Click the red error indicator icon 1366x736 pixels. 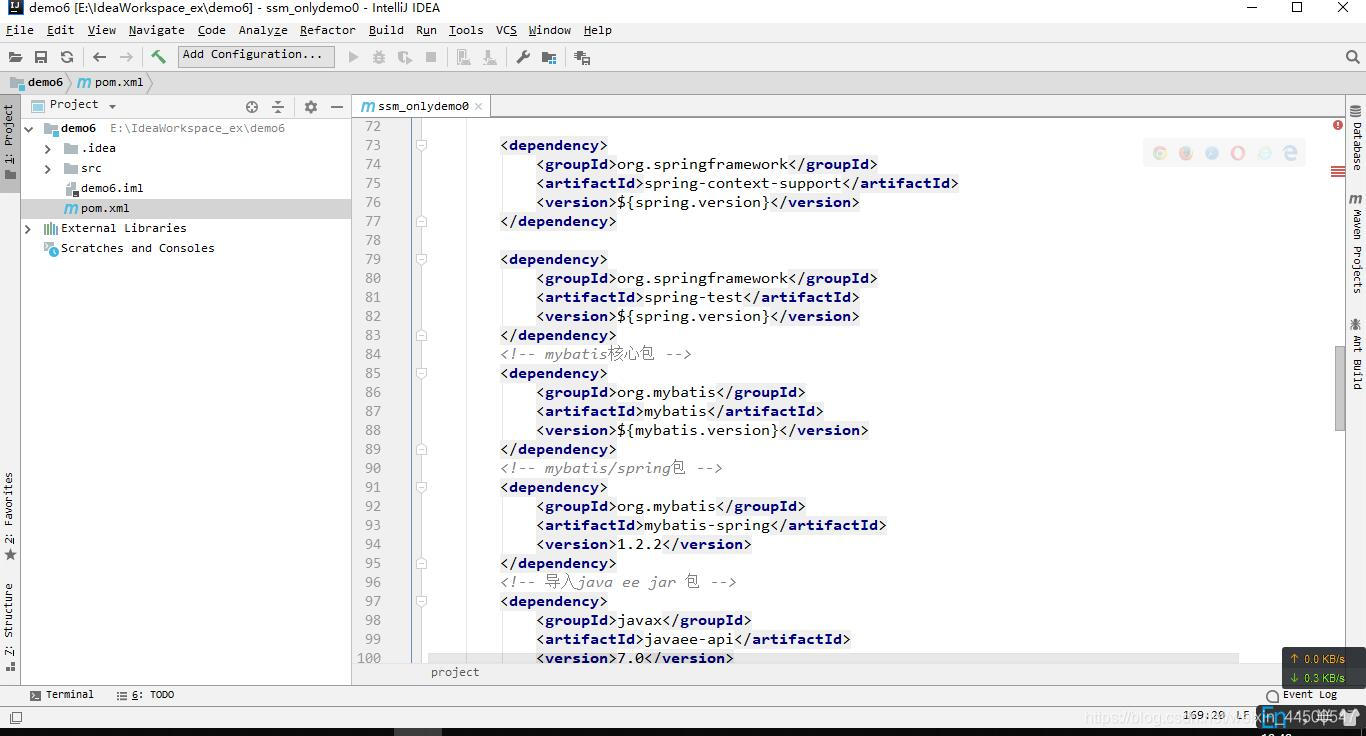pos(1337,125)
